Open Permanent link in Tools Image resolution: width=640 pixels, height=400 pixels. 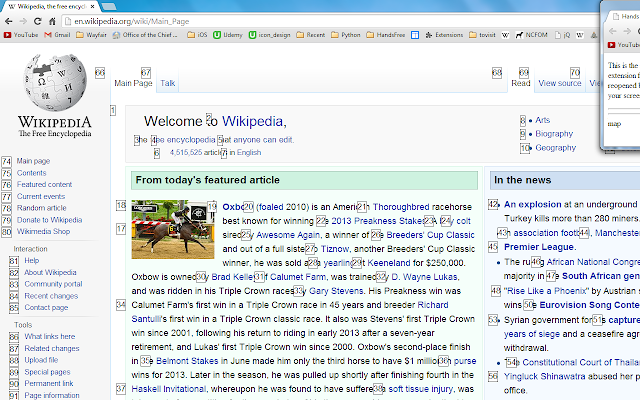click(49, 384)
